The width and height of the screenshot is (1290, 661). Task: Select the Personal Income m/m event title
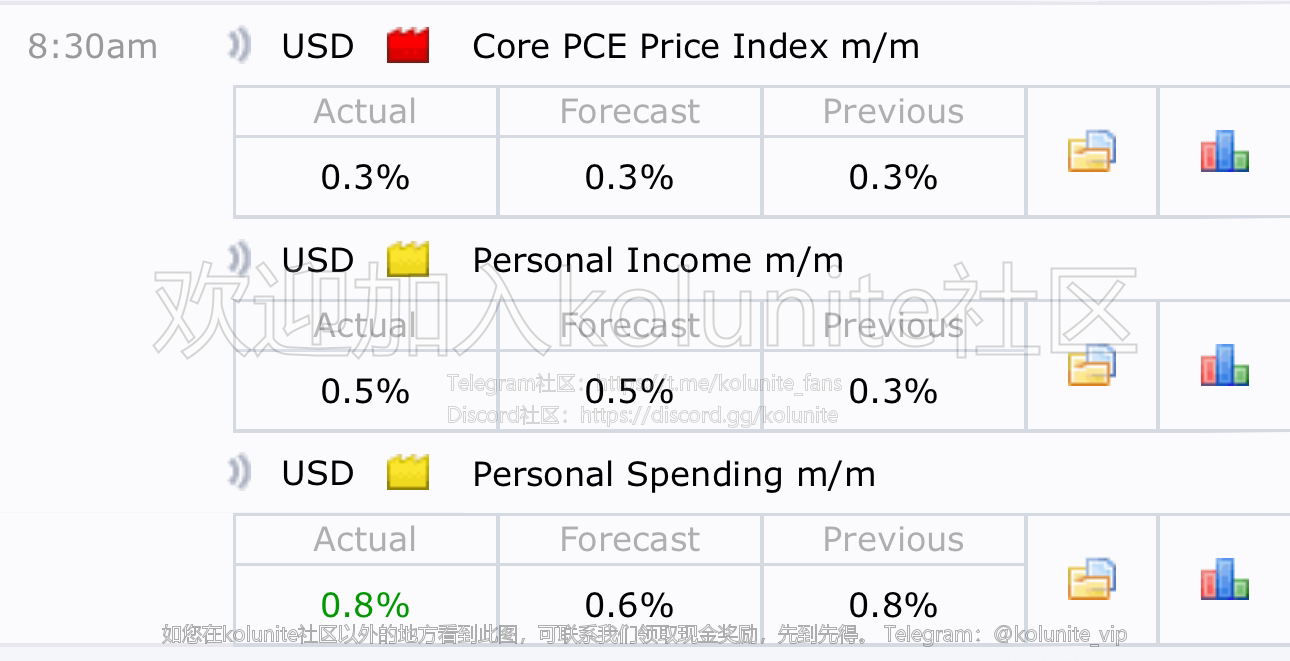[658, 261]
